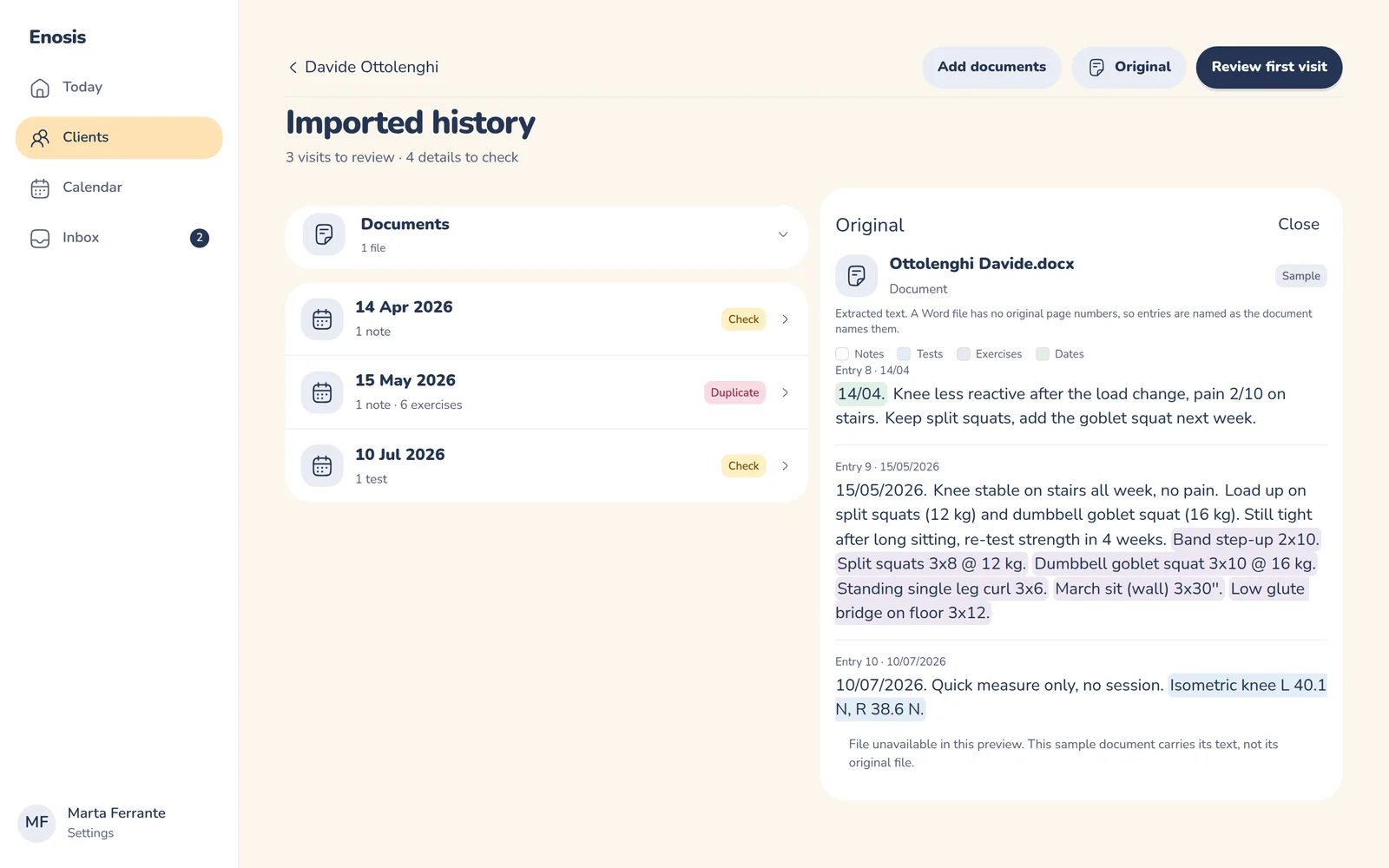Expand the Documents section chevron

click(783, 235)
